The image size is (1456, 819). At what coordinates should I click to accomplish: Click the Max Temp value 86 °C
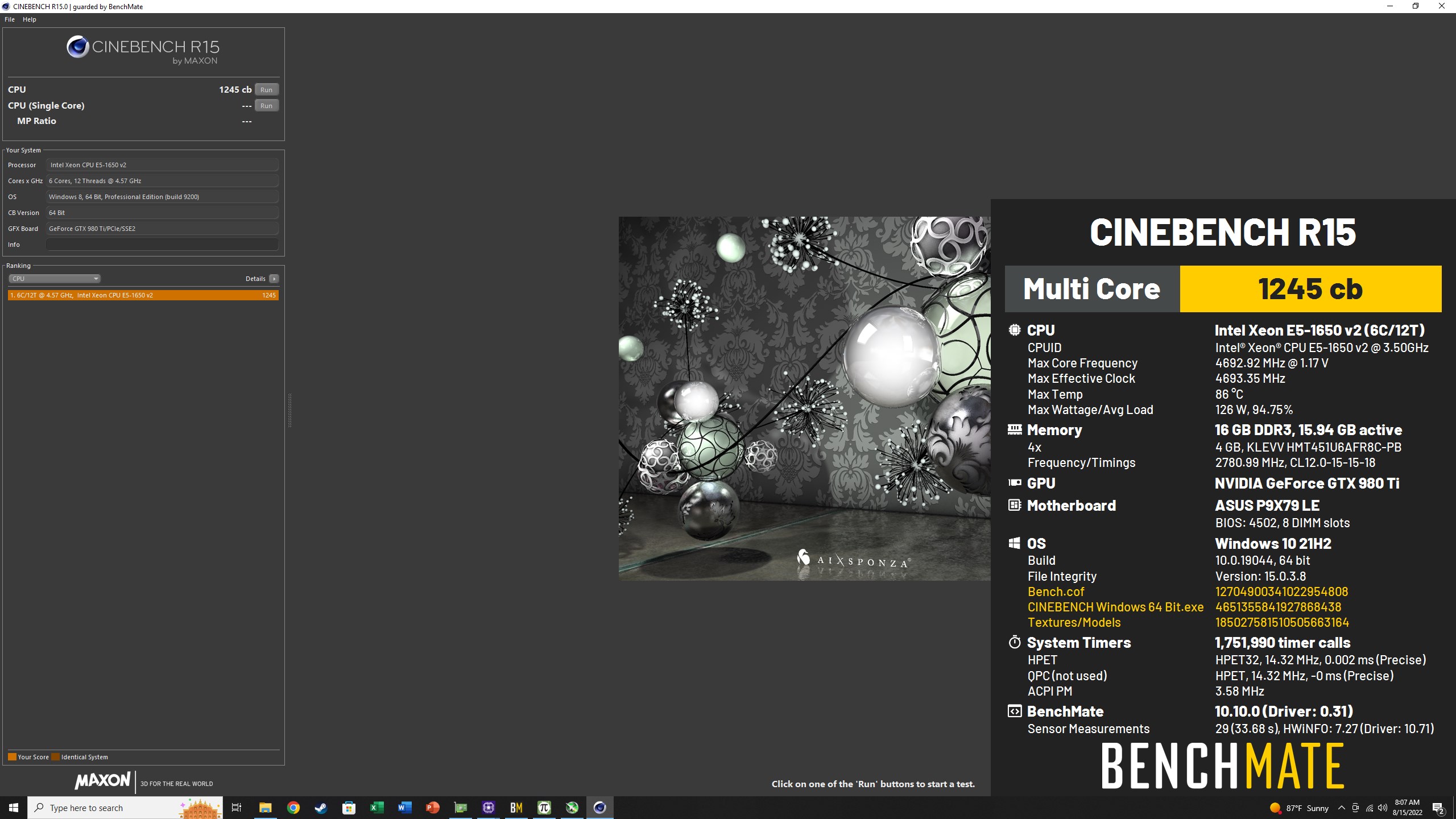click(x=1229, y=394)
